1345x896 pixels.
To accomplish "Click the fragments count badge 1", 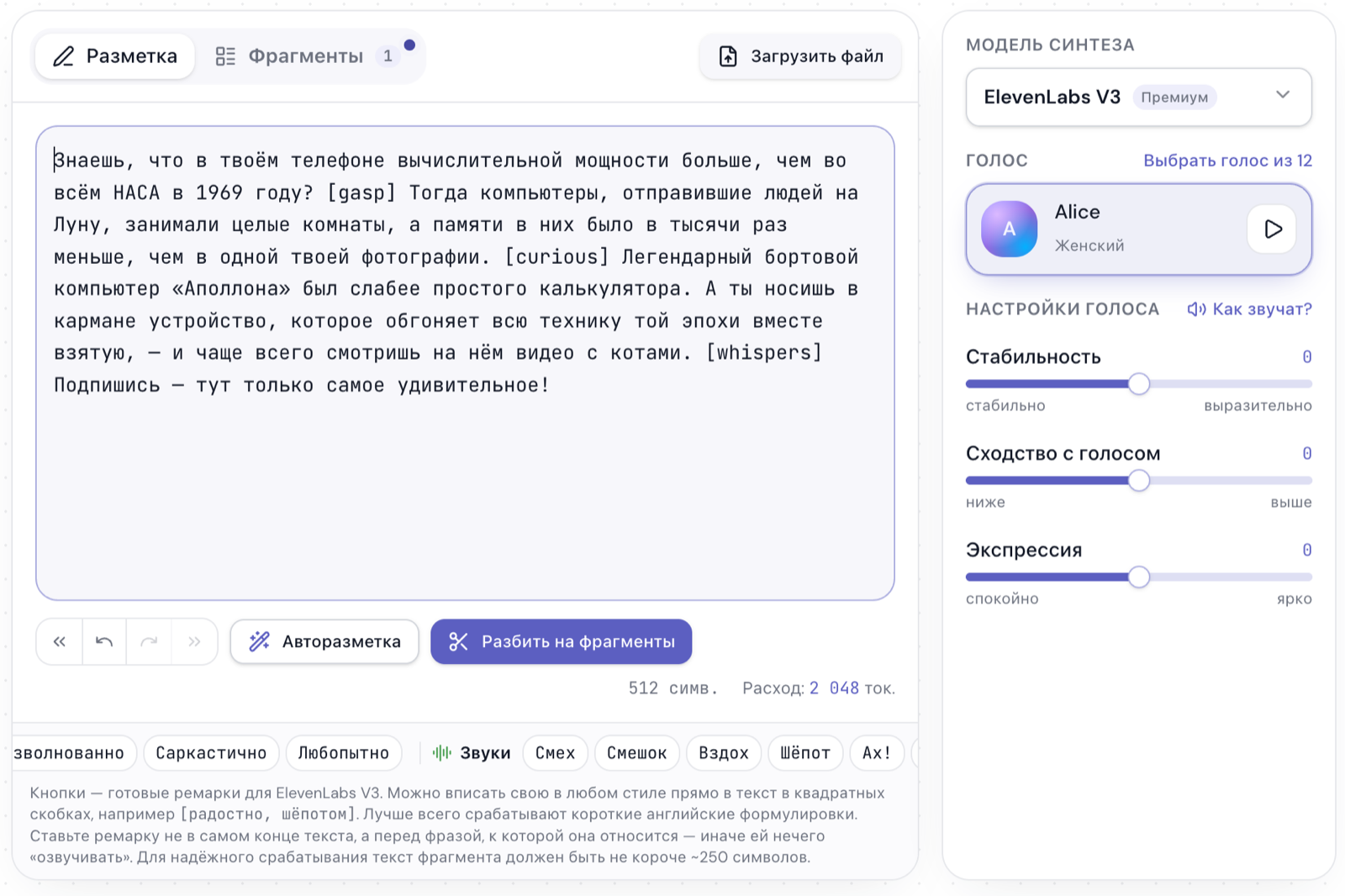I will point(388,55).
